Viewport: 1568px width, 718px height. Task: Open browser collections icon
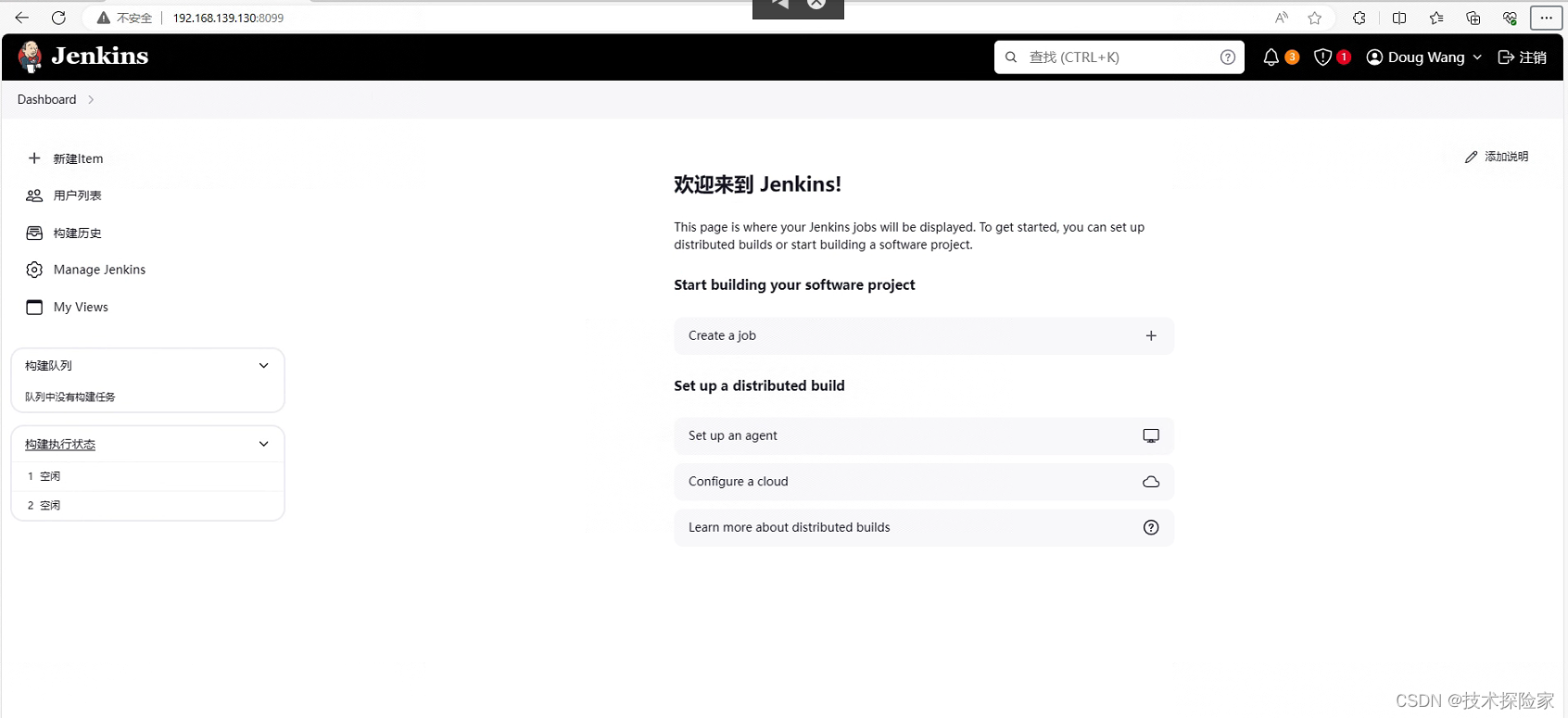pyautogui.click(x=1473, y=18)
